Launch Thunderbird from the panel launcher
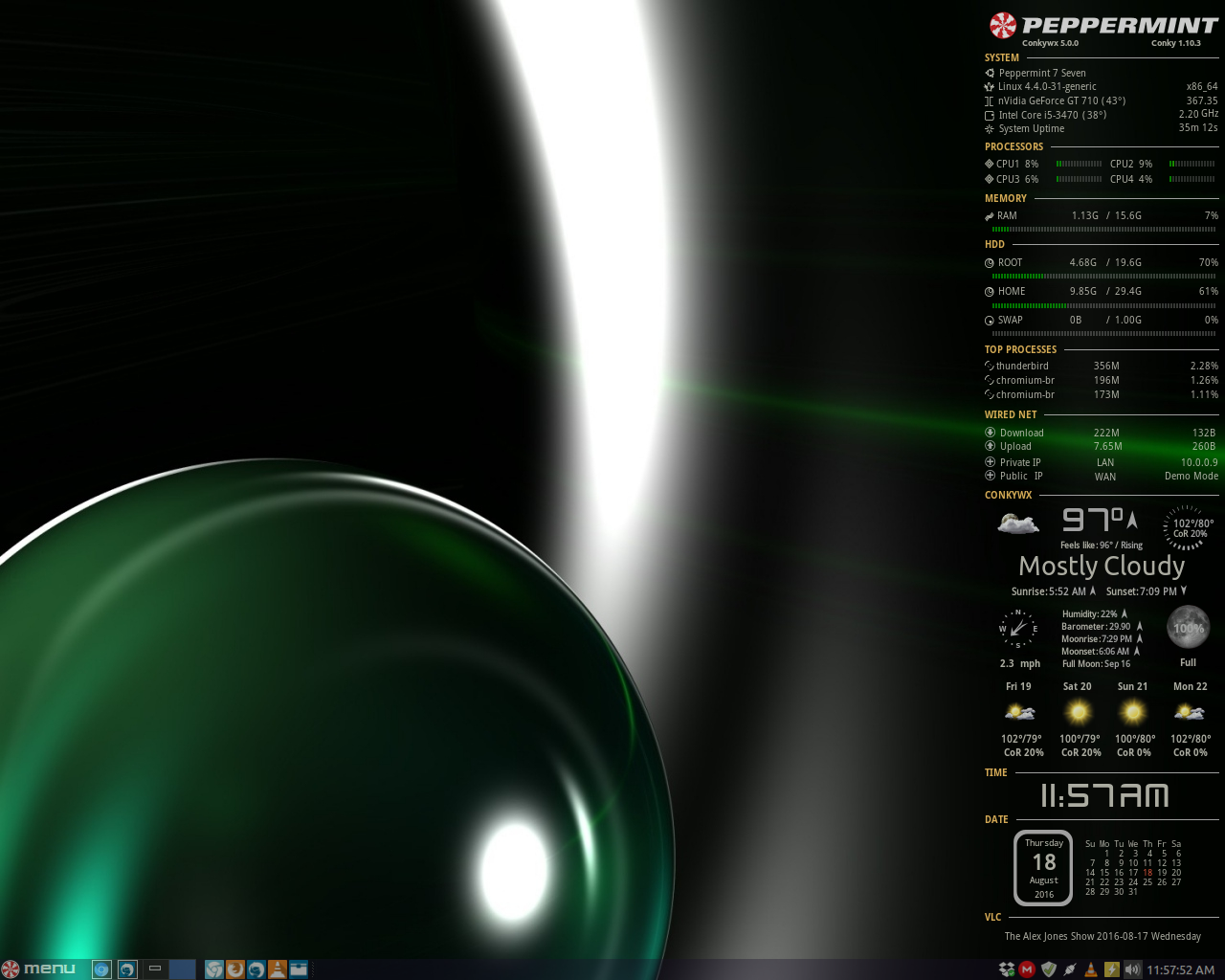 pos(256,969)
